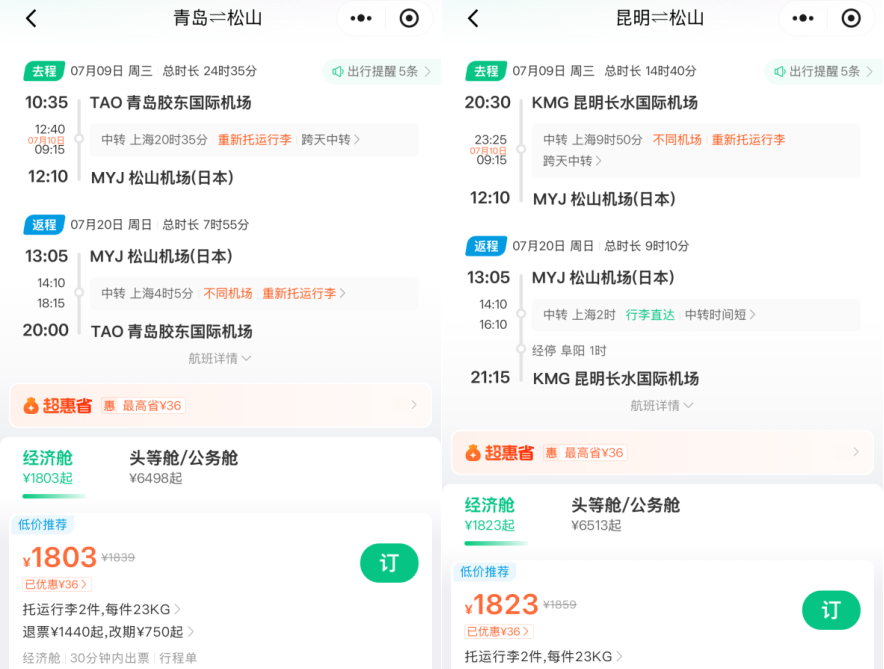This screenshot has width=884, height=669.
Task: Expand 航班详情 on the 昆明 itinerary
Action: (662, 405)
